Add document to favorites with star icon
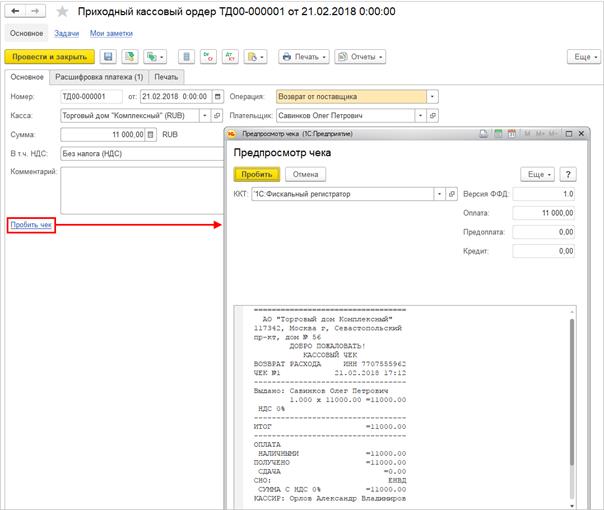This screenshot has width=604, height=510. (x=63, y=12)
